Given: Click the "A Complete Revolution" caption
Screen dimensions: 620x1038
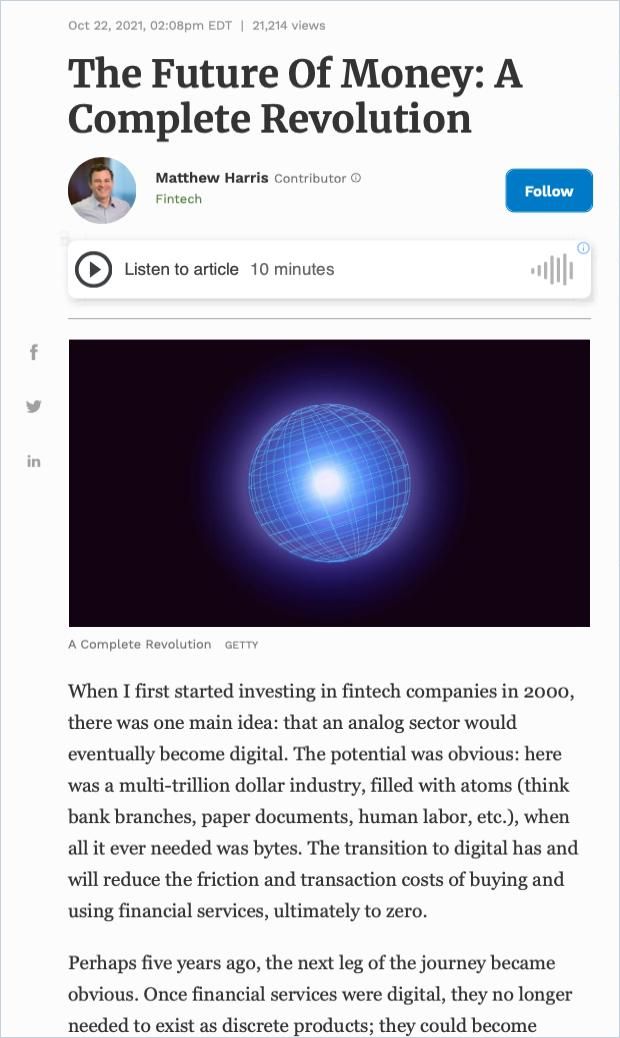Looking at the screenshot, I should pos(140,644).
